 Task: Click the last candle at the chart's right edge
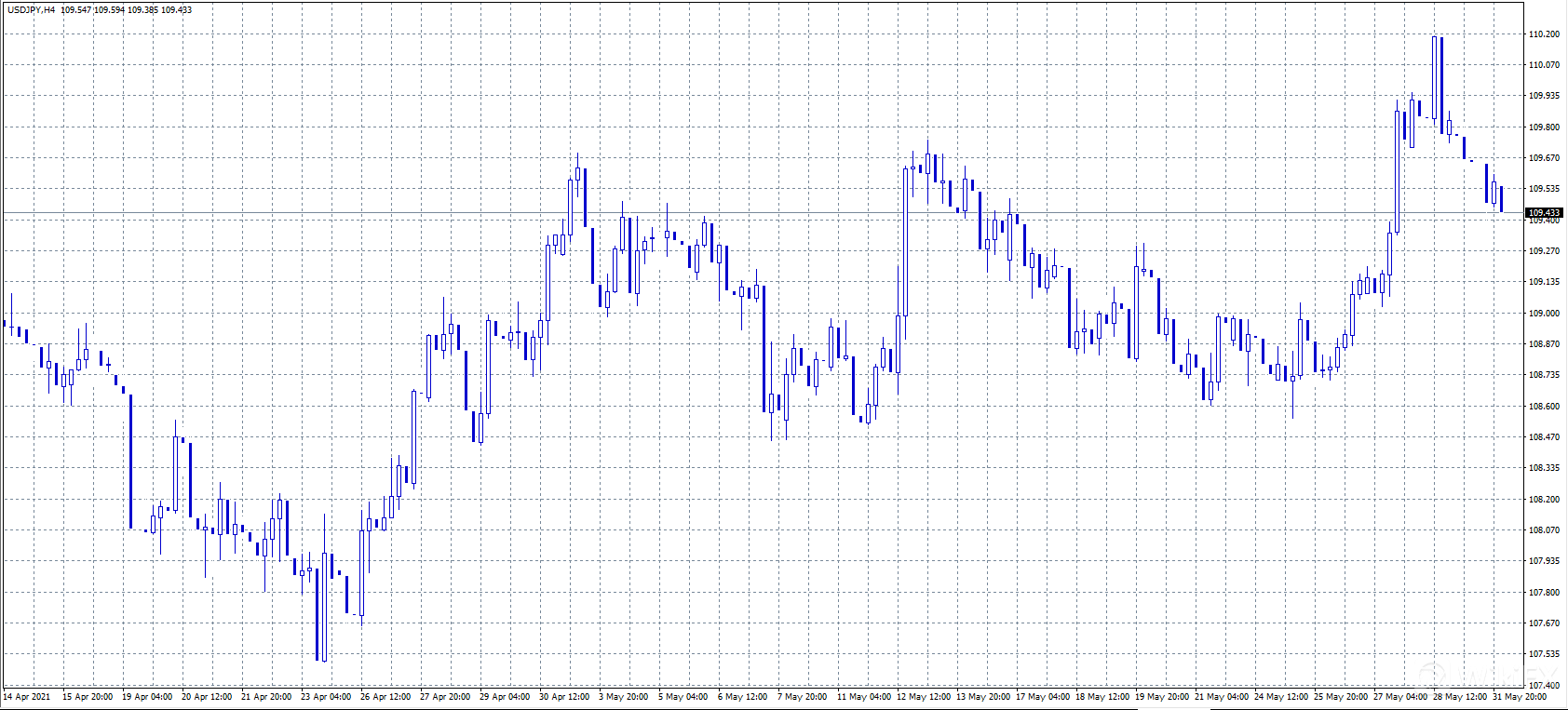click(x=1501, y=198)
